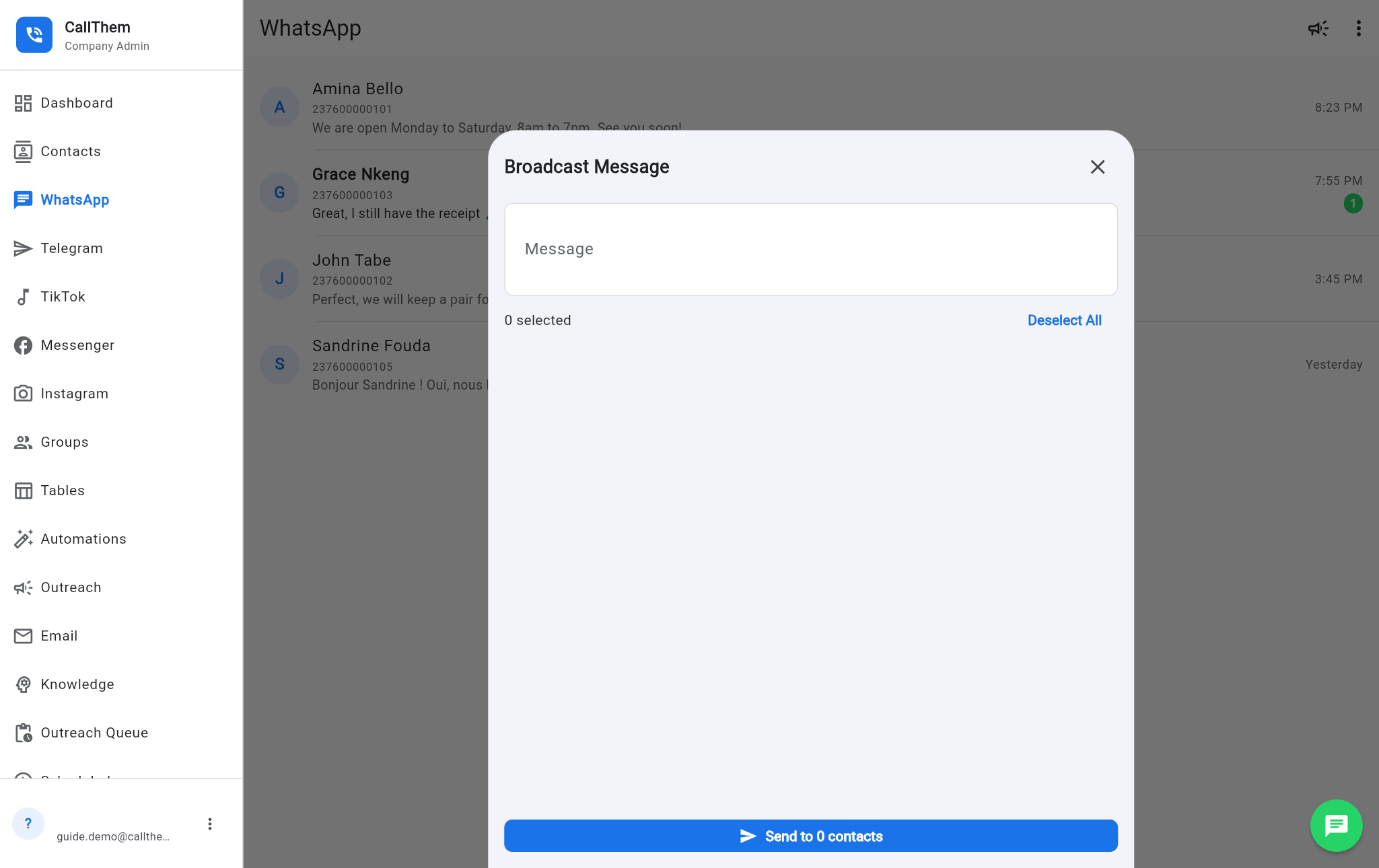Click the Outreach megaphone icon in sidebar
Screen dimensions: 1379x868
[x=23, y=587]
